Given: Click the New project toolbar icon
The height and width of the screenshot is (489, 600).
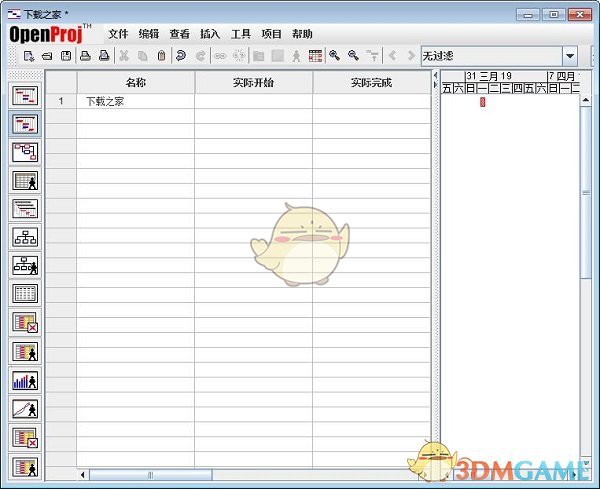Looking at the screenshot, I should pyautogui.click(x=29, y=56).
